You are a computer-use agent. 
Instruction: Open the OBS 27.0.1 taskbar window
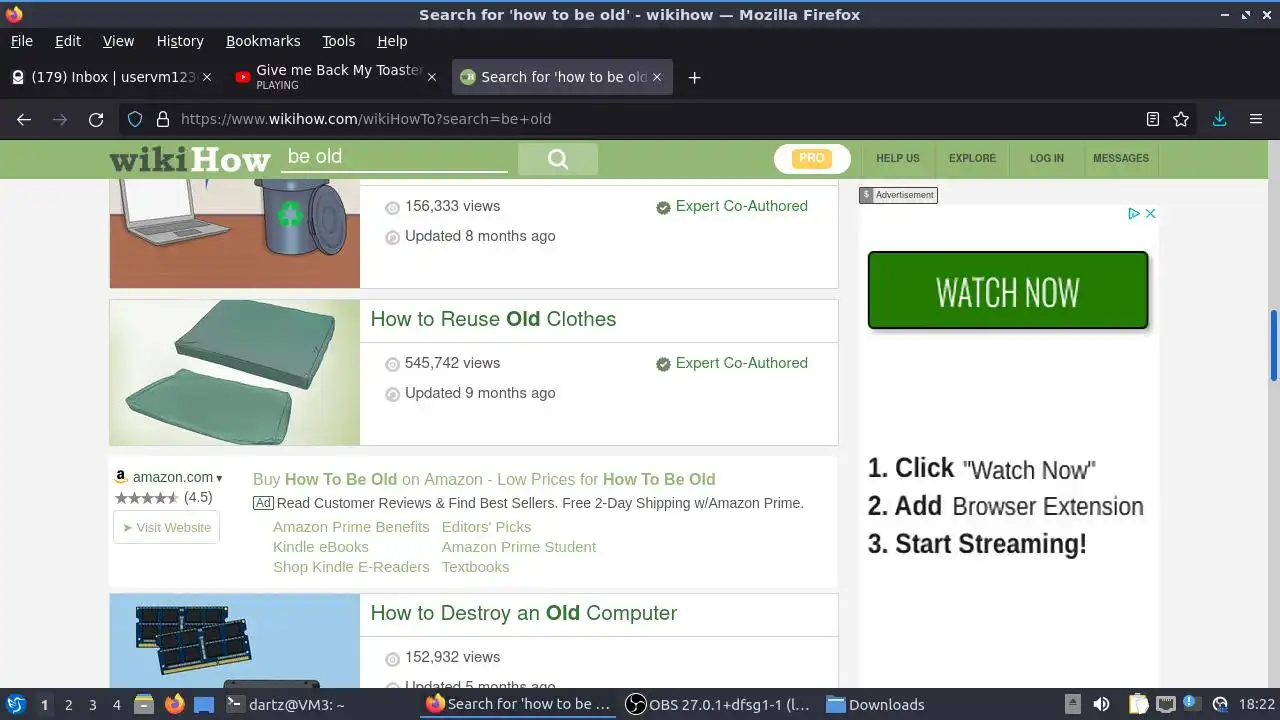click(x=718, y=705)
